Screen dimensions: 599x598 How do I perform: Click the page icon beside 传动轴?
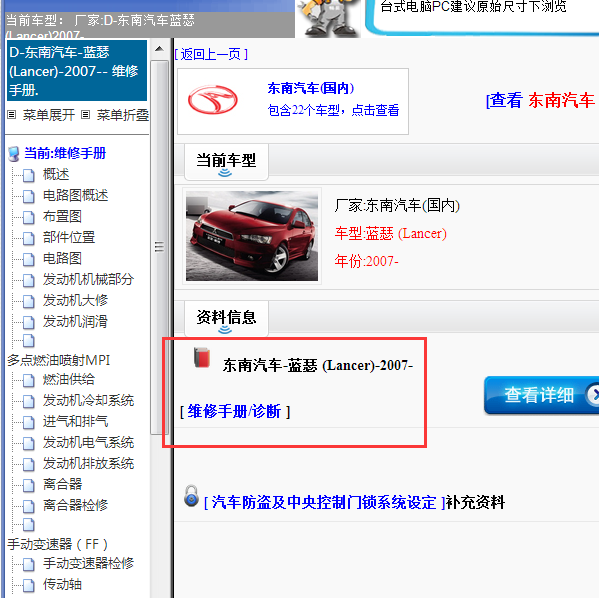click(28, 585)
